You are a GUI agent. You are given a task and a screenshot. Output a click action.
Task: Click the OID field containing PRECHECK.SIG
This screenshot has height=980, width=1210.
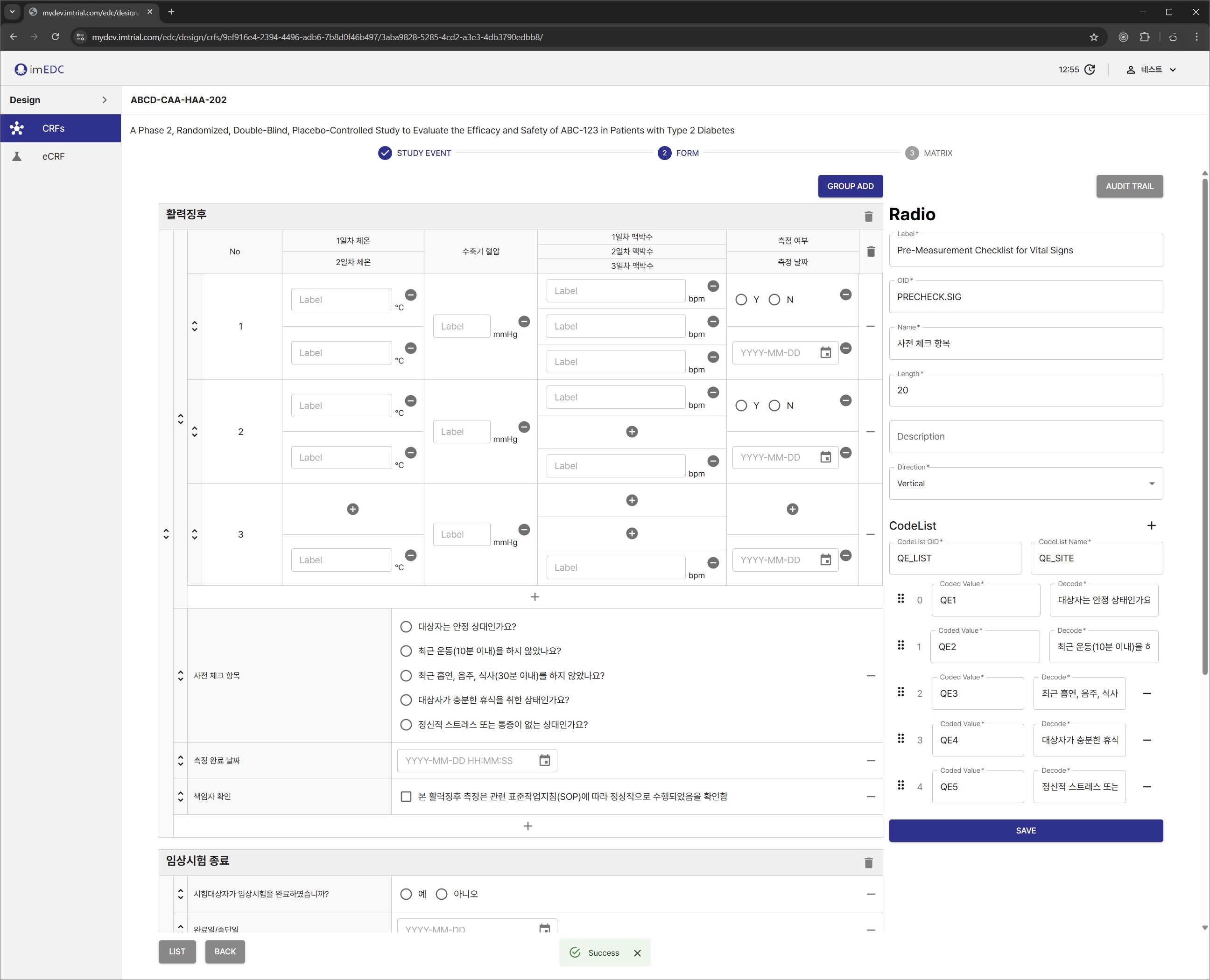pyautogui.click(x=1026, y=297)
